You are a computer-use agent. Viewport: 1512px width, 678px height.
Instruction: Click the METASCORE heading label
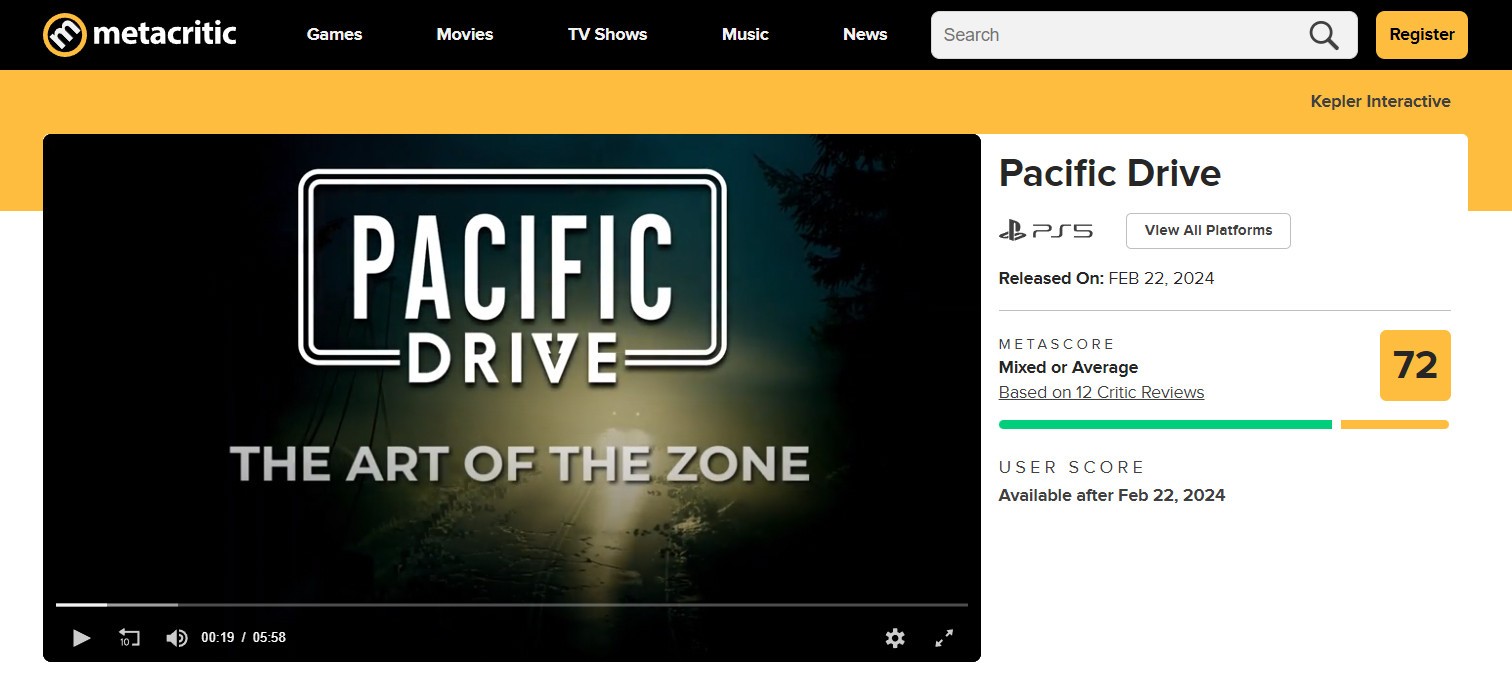click(1057, 344)
